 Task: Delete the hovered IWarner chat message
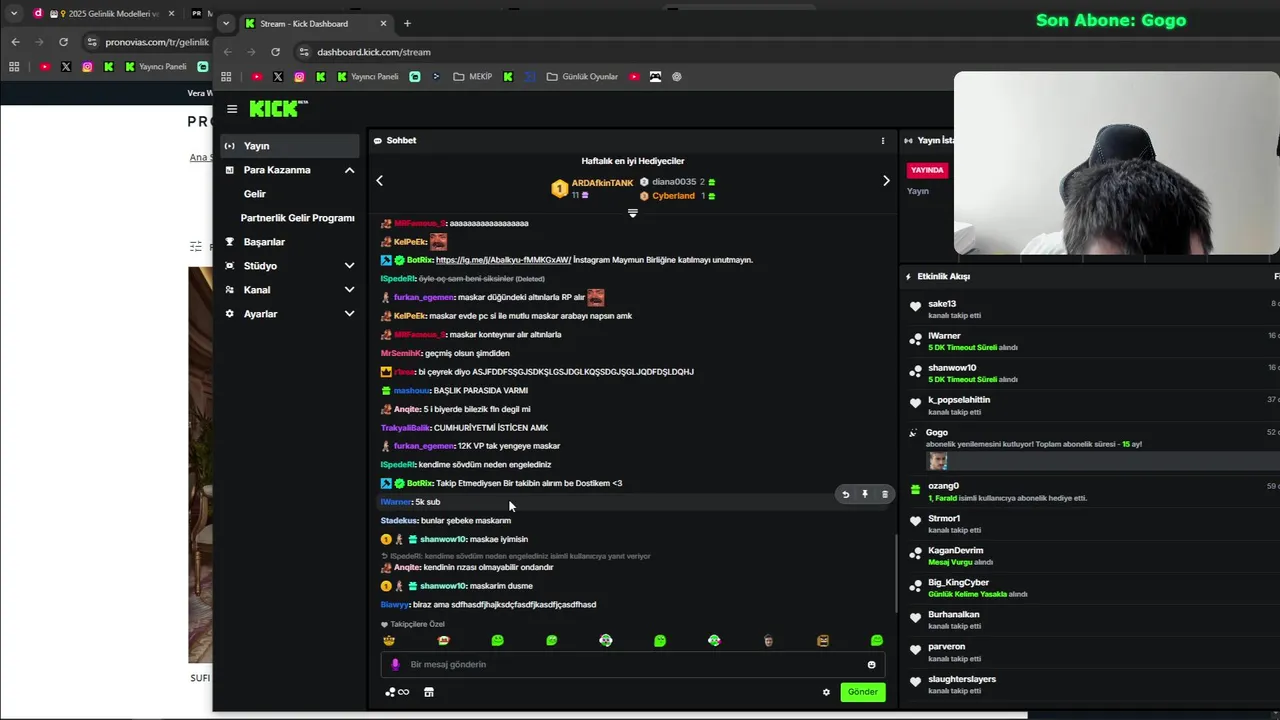(884, 494)
